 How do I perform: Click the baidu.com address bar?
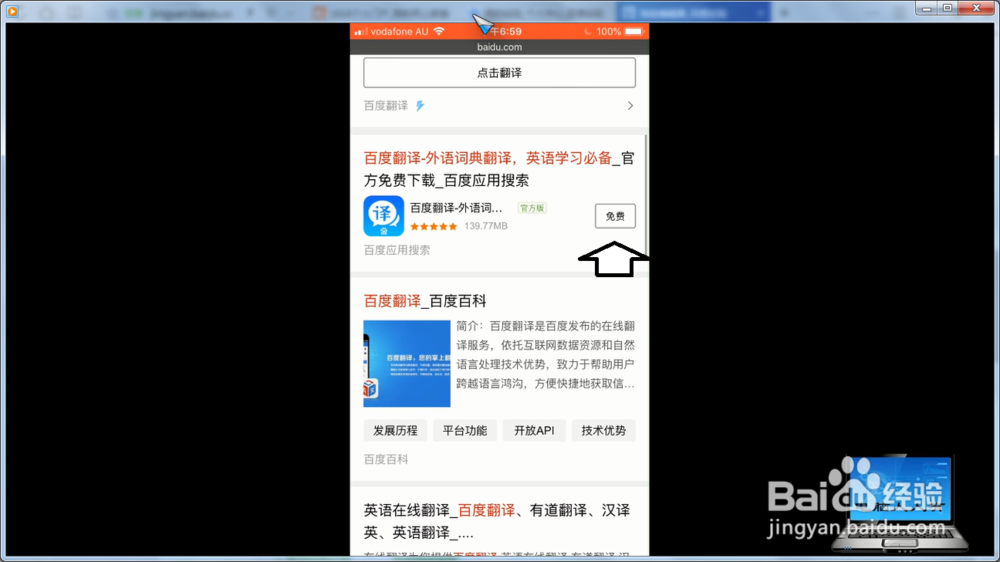point(499,47)
